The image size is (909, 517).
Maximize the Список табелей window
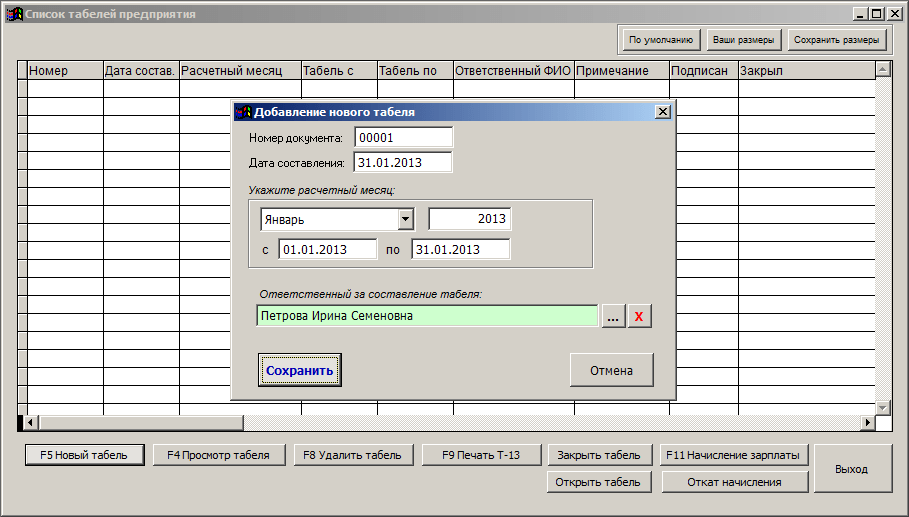point(877,14)
